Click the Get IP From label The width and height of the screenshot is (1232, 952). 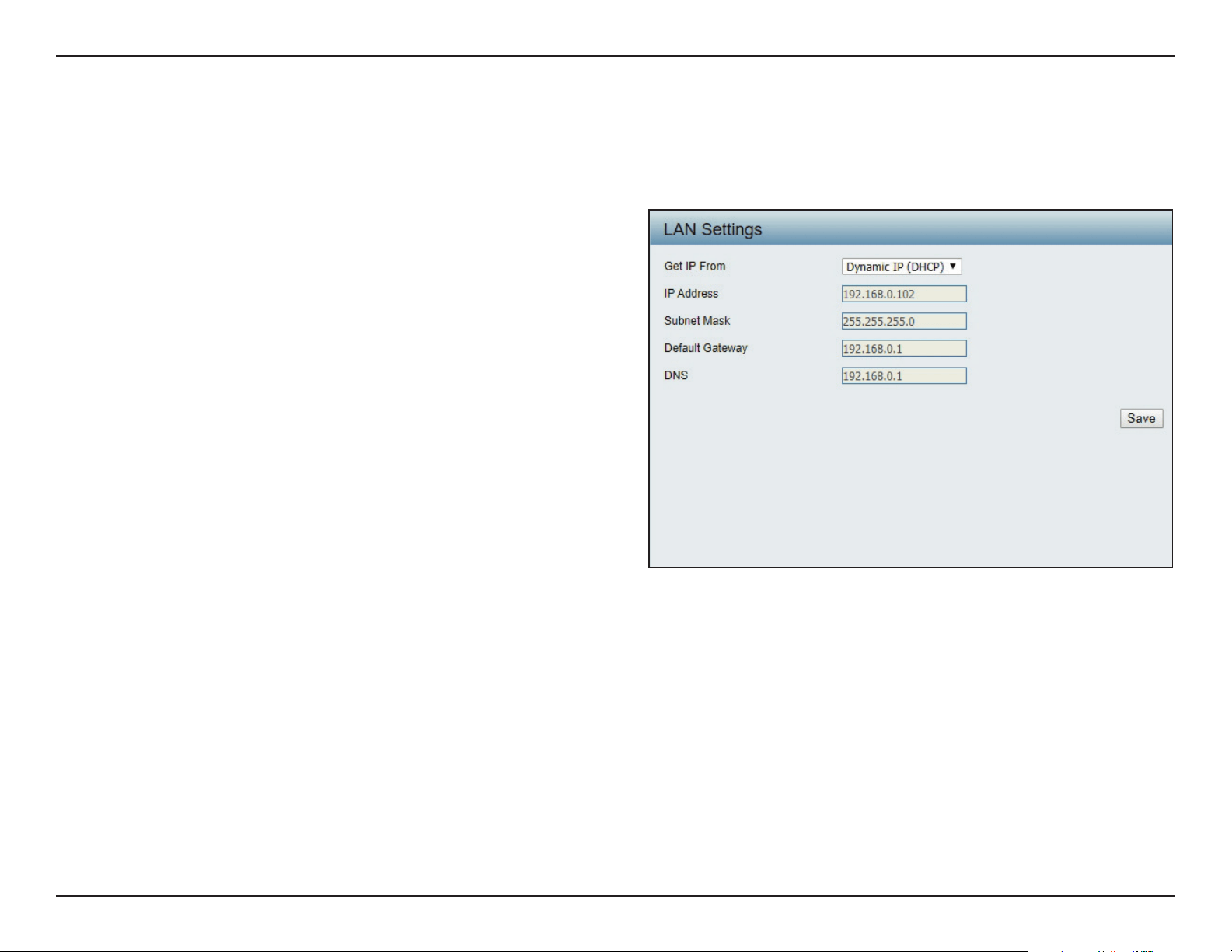[x=695, y=266]
